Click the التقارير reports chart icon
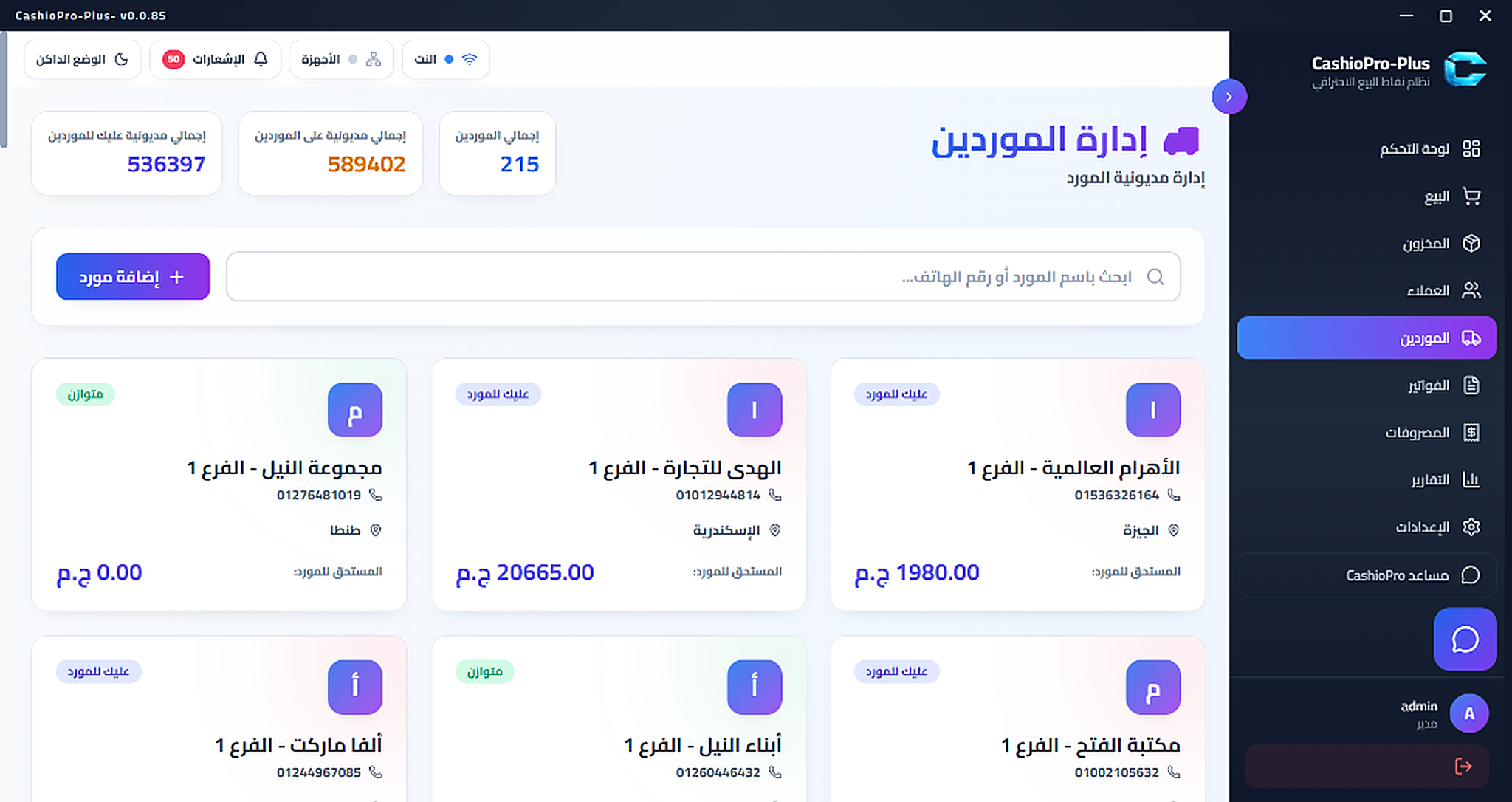1512x802 pixels. click(x=1471, y=480)
